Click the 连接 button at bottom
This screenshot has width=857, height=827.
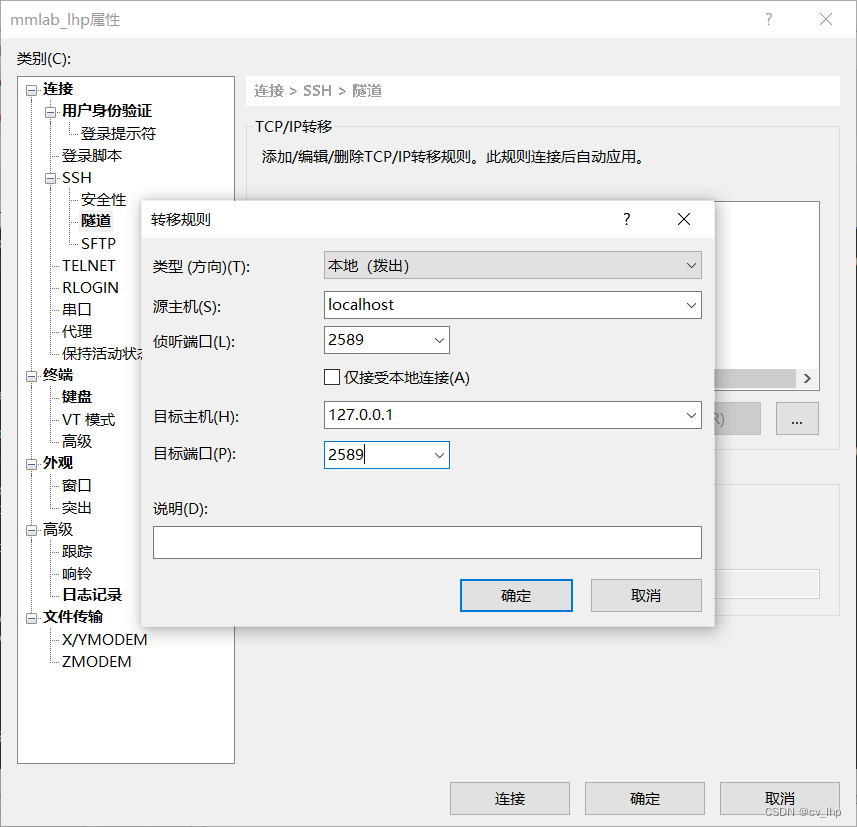click(509, 799)
